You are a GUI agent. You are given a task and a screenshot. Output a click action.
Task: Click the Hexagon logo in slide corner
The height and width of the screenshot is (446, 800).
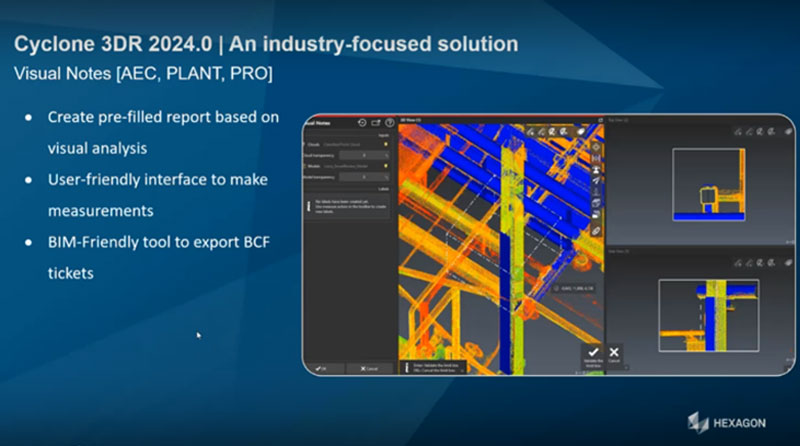[727, 423]
